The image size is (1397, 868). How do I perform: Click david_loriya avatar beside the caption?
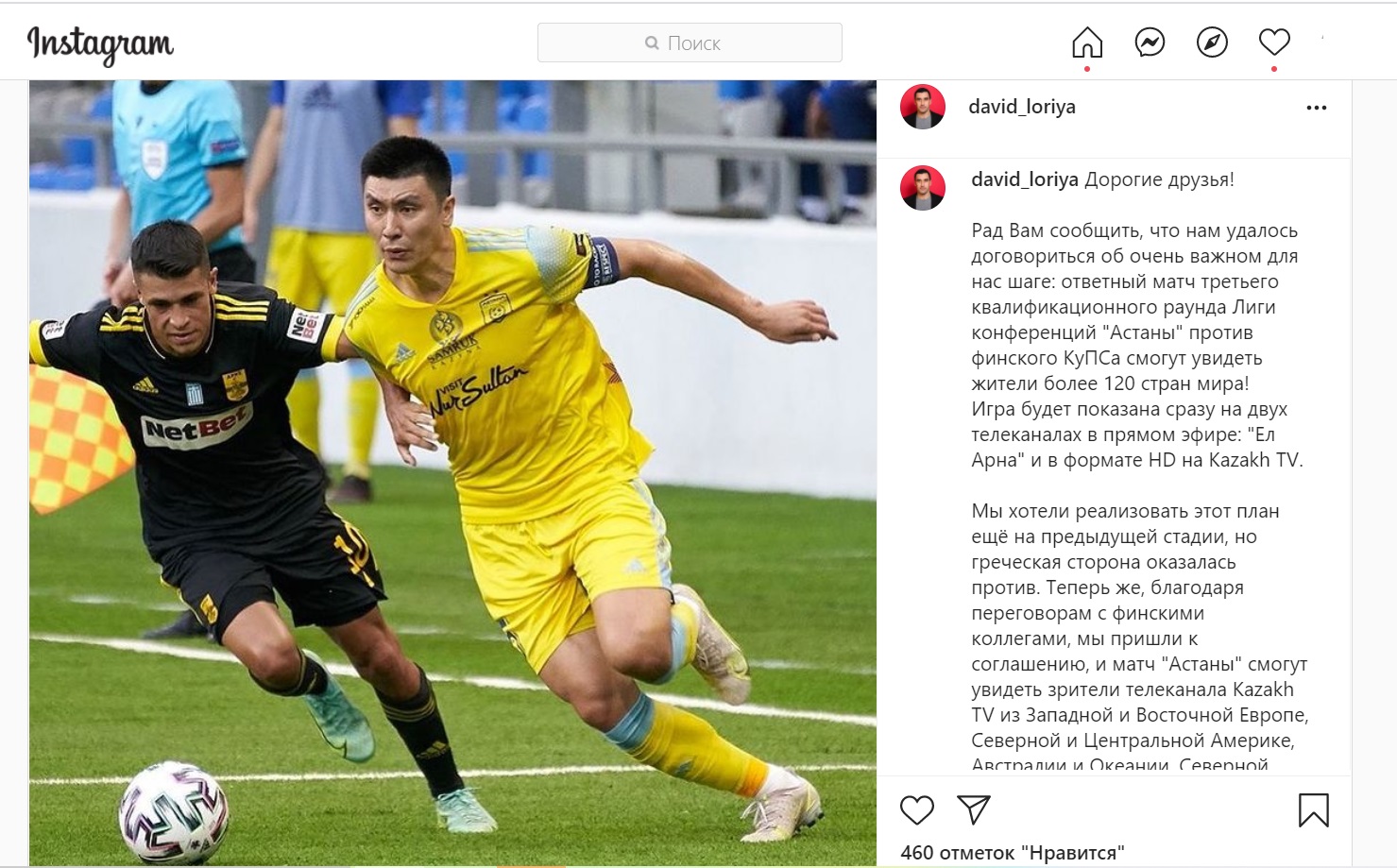click(923, 188)
